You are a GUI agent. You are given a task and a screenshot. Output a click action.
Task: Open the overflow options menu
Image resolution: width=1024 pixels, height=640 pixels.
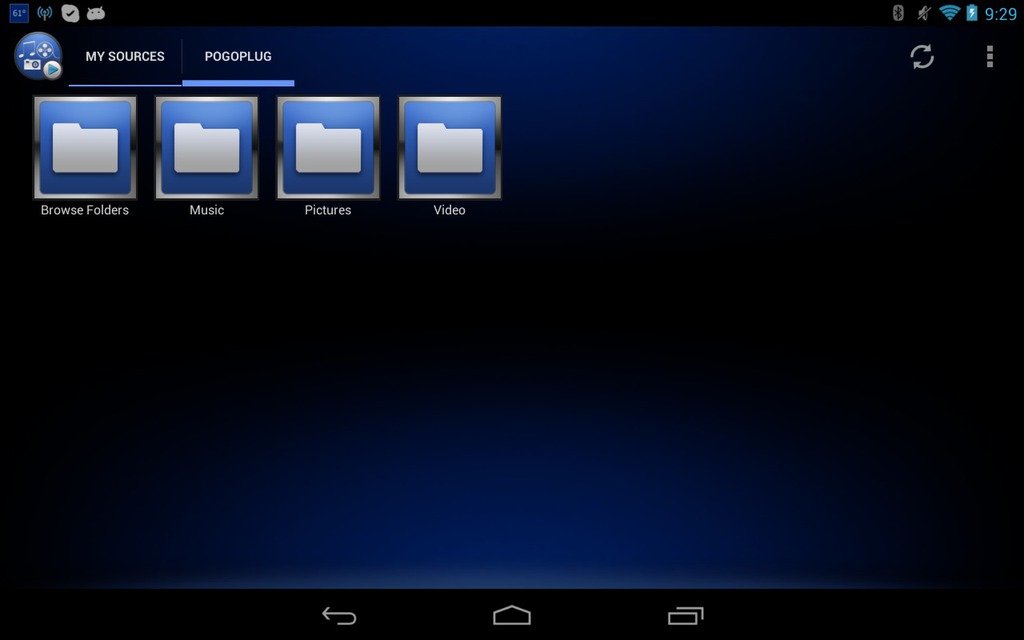[x=990, y=56]
